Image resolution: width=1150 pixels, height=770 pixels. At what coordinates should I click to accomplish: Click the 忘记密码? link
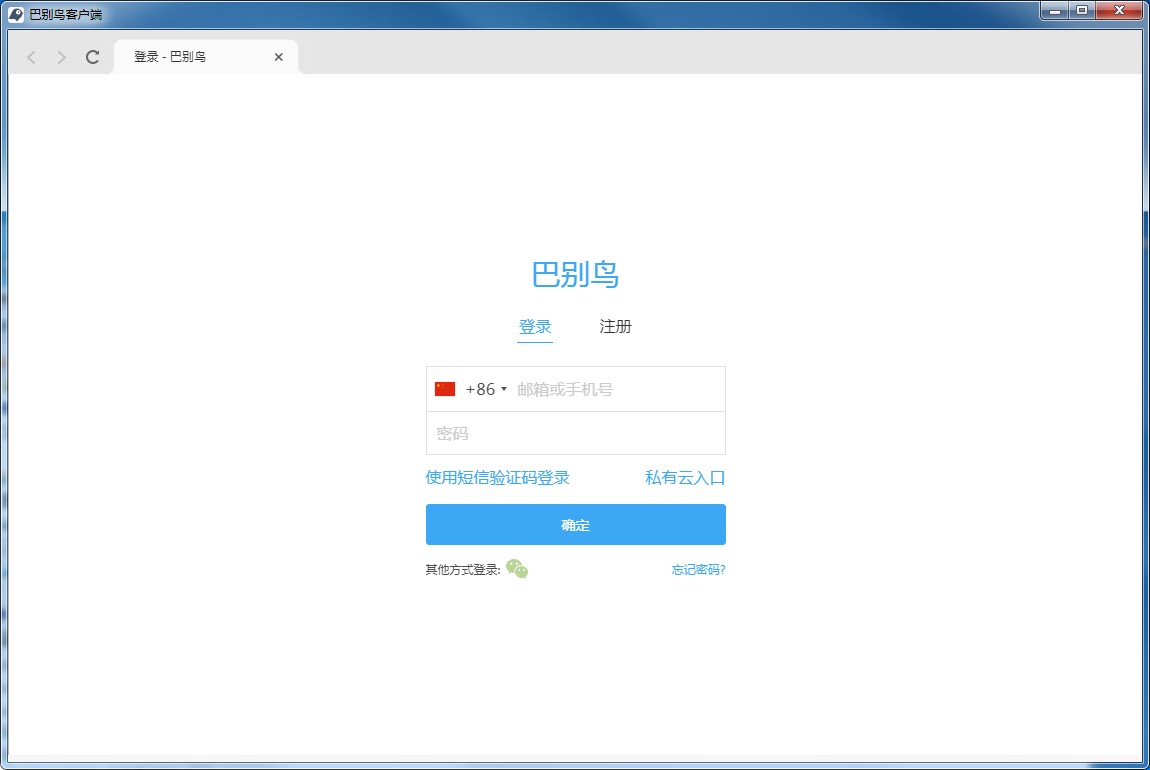pos(698,570)
